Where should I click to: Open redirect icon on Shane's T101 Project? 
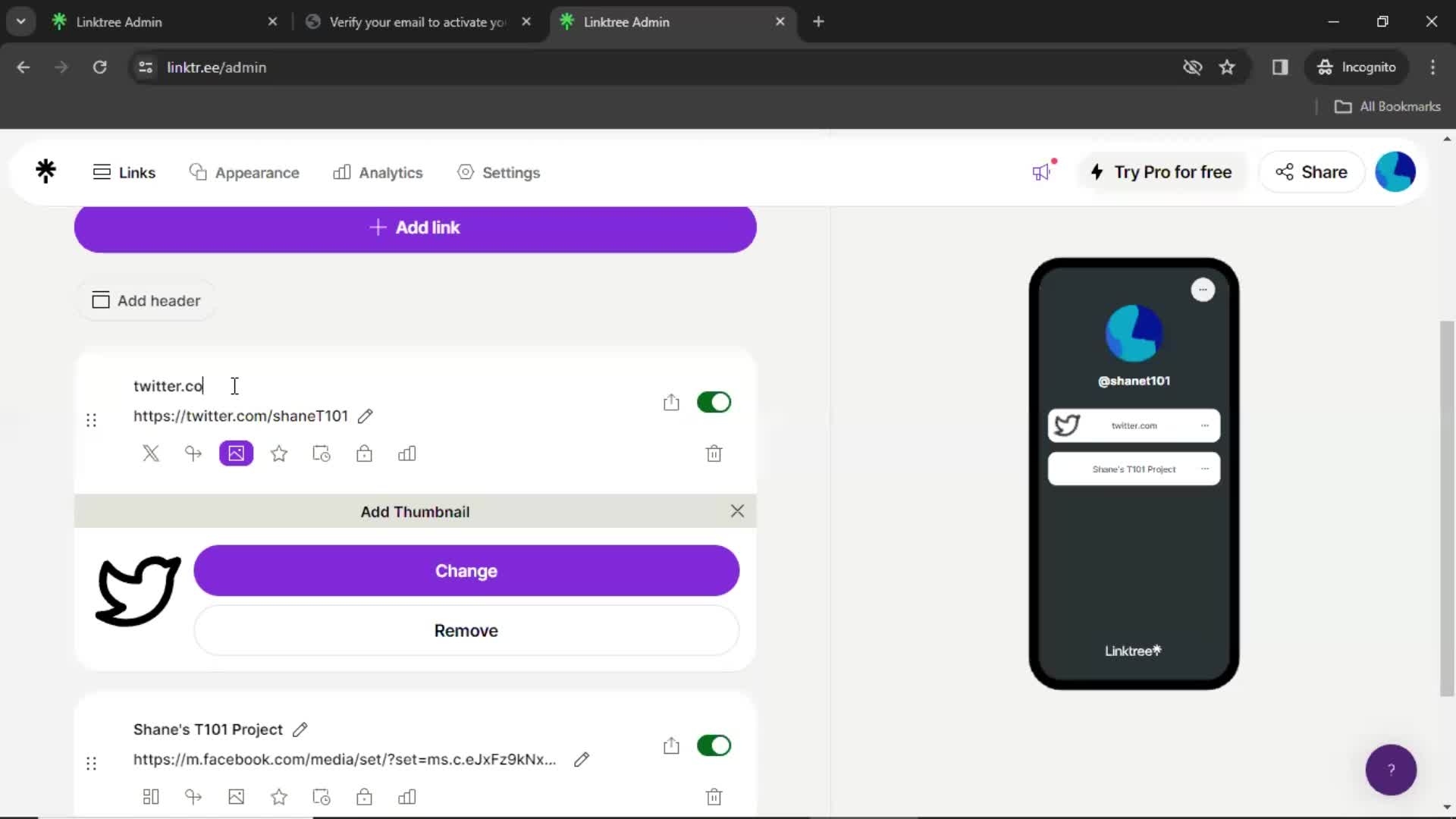click(x=193, y=797)
